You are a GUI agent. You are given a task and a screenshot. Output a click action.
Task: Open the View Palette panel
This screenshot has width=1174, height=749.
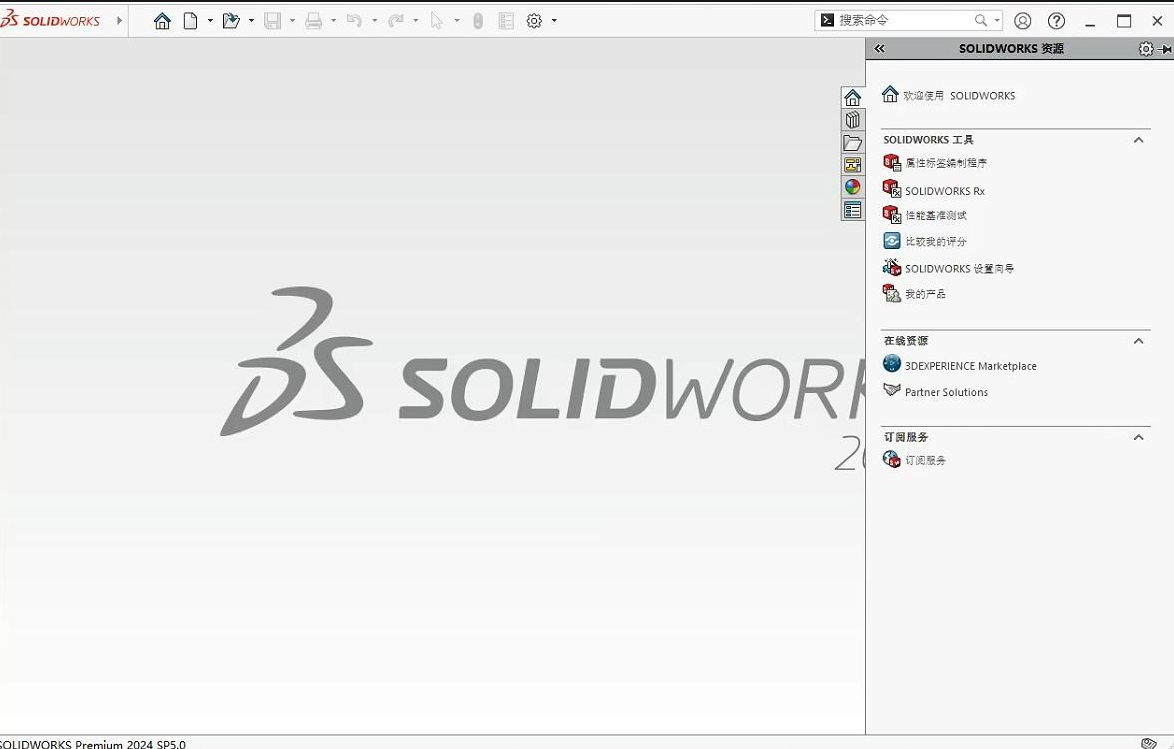click(x=852, y=164)
